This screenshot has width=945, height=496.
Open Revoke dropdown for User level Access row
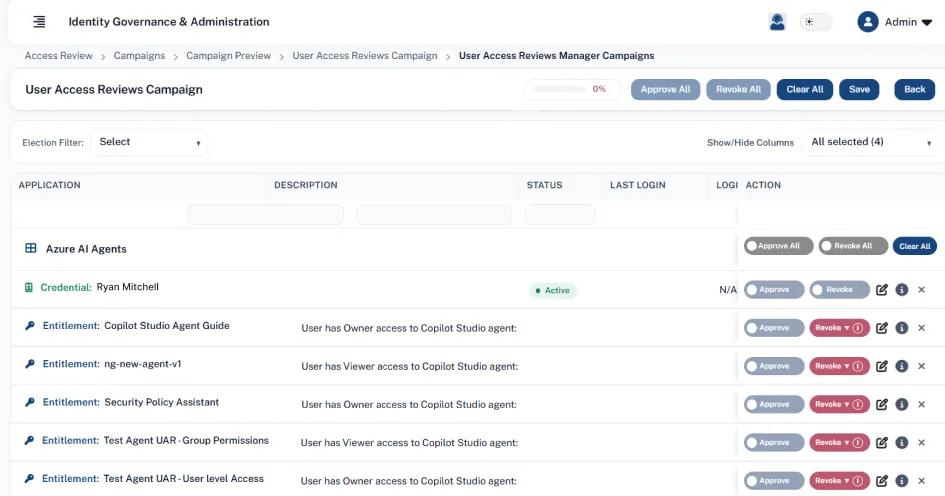tap(840, 481)
